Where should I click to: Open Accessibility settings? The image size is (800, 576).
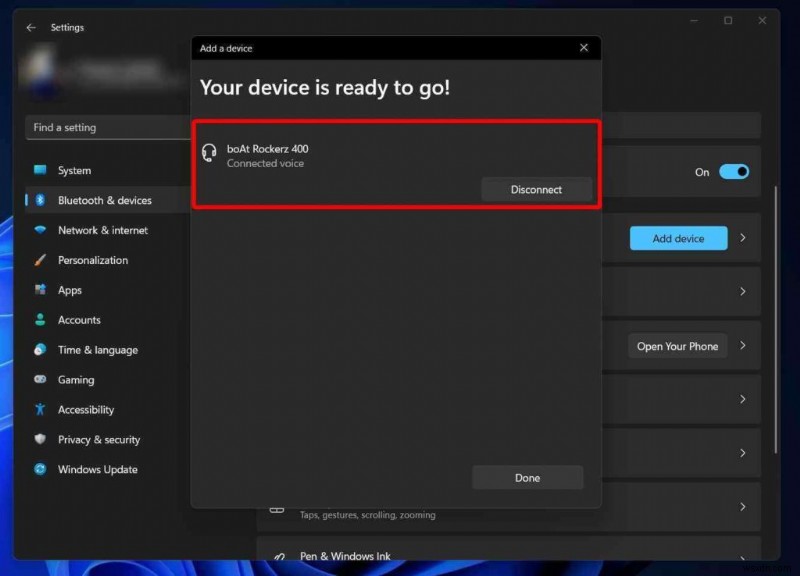coord(107,410)
